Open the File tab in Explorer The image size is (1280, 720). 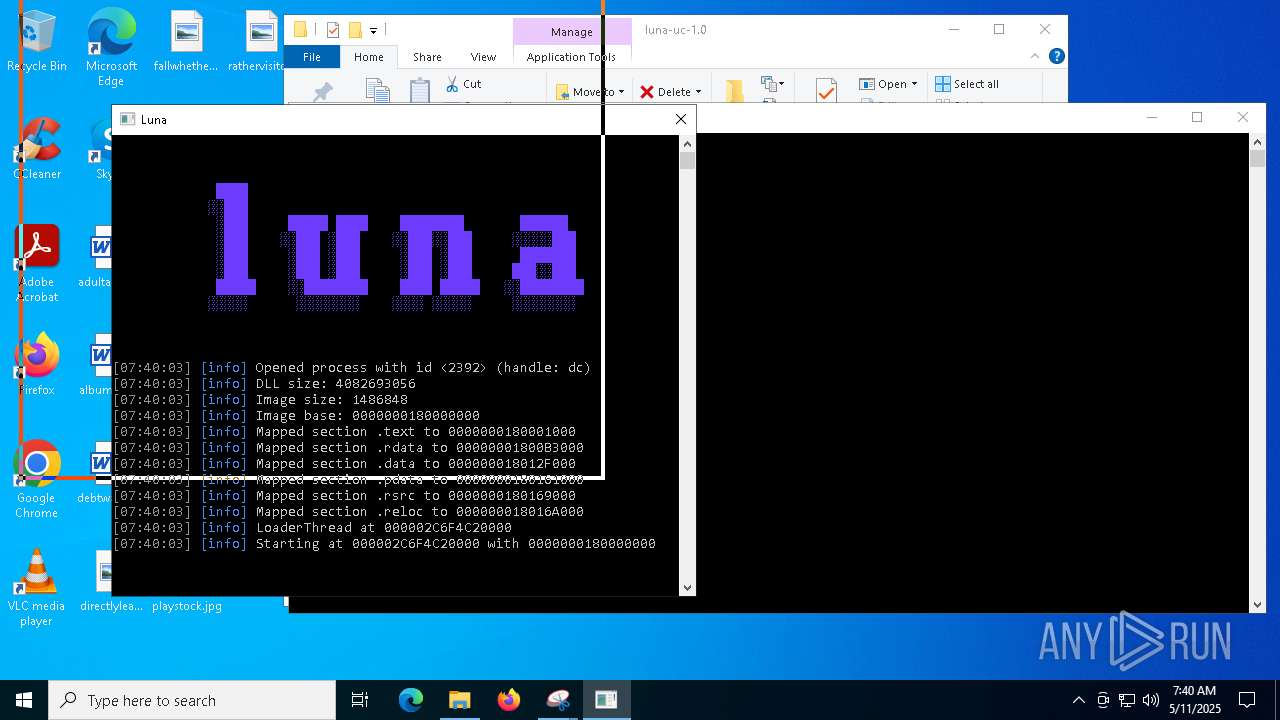click(x=312, y=57)
